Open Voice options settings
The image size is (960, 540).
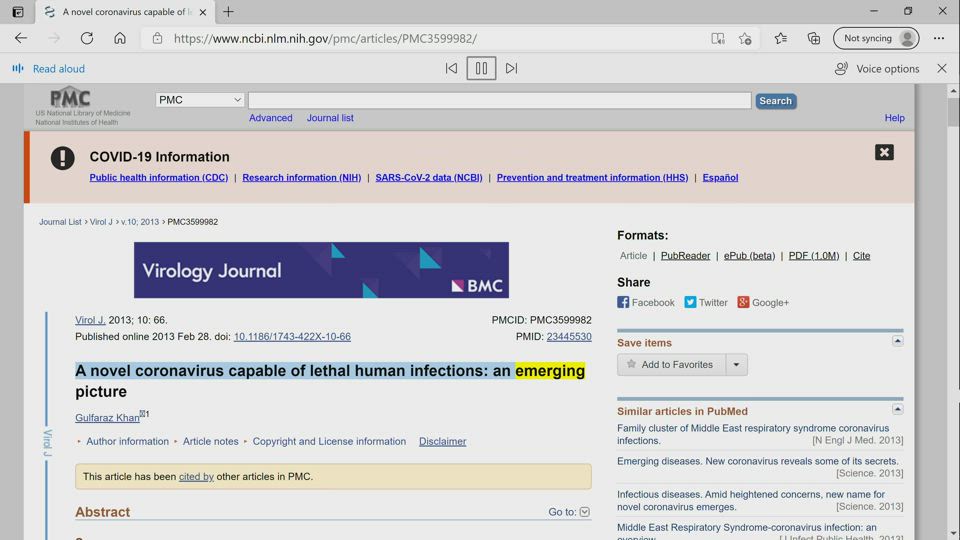(x=877, y=68)
